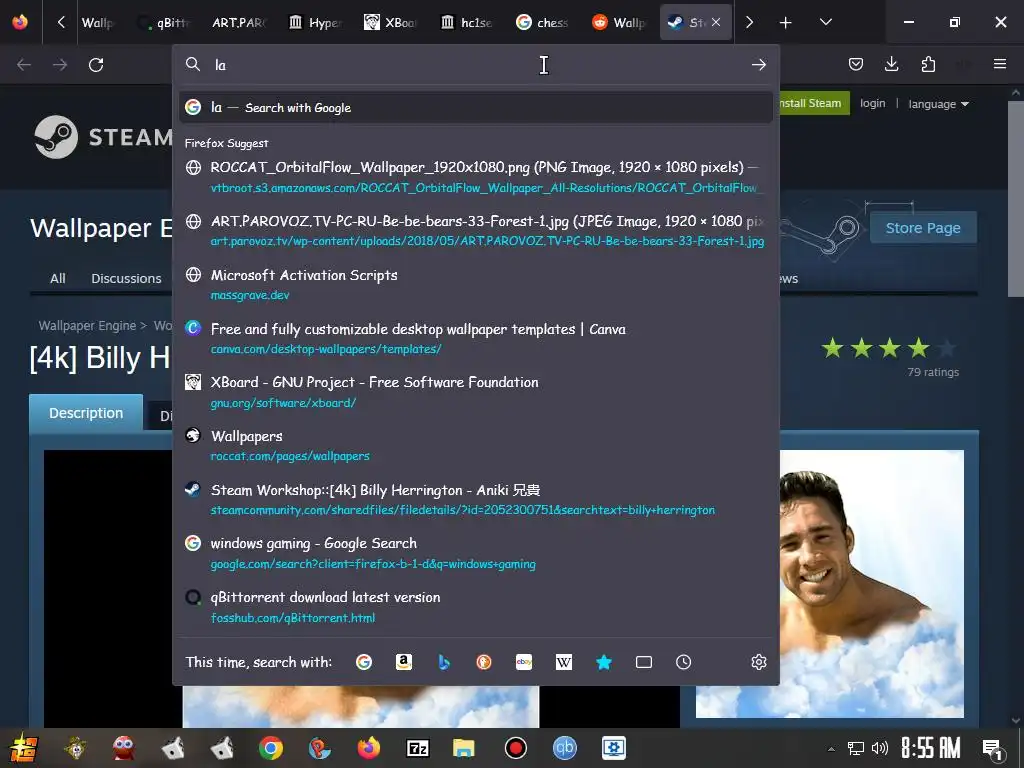Search in History clock icon
This screenshot has width=1024, height=768.
click(x=684, y=662)
